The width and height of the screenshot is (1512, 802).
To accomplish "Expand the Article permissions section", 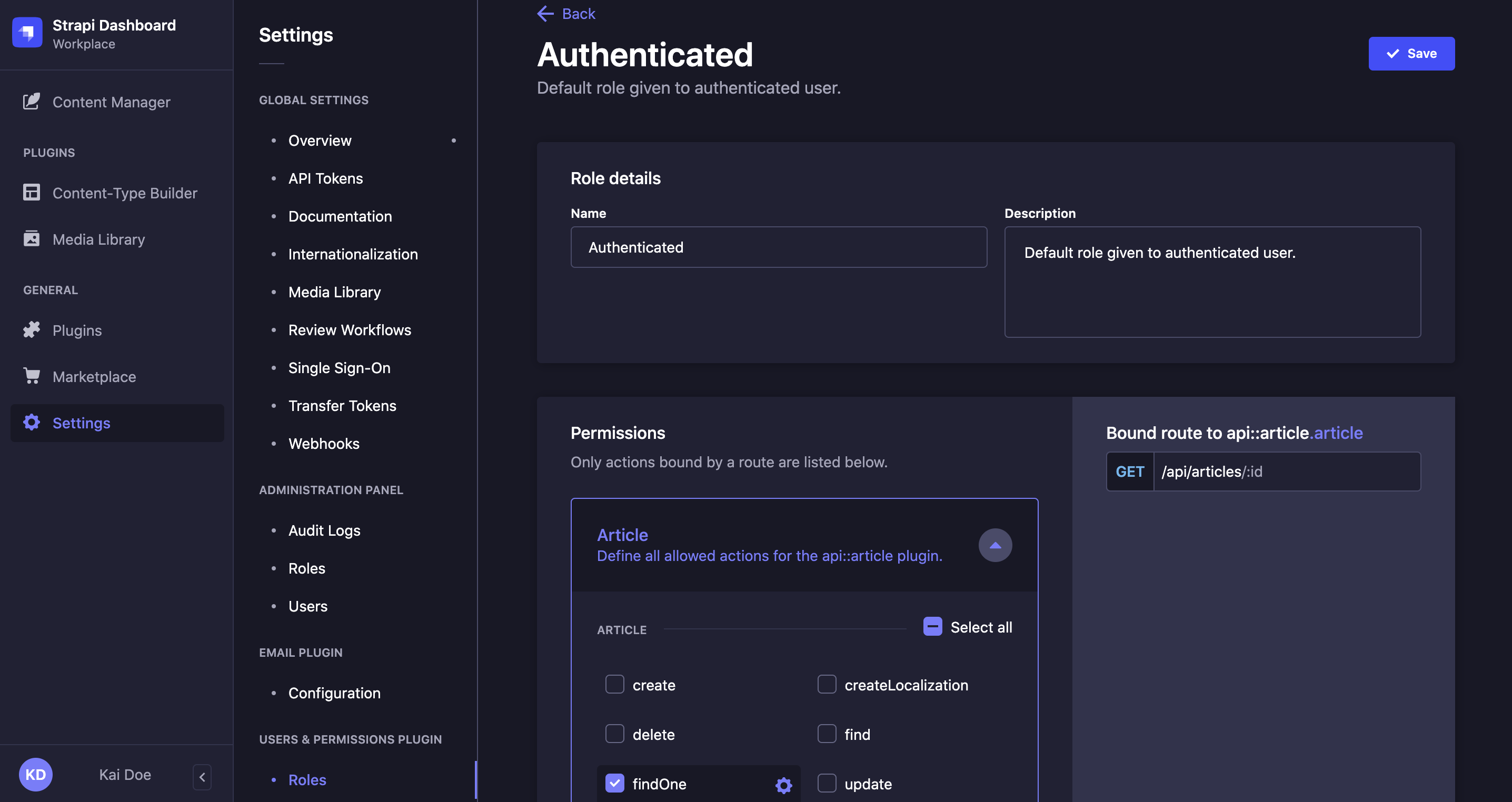I will coord(995,545).
